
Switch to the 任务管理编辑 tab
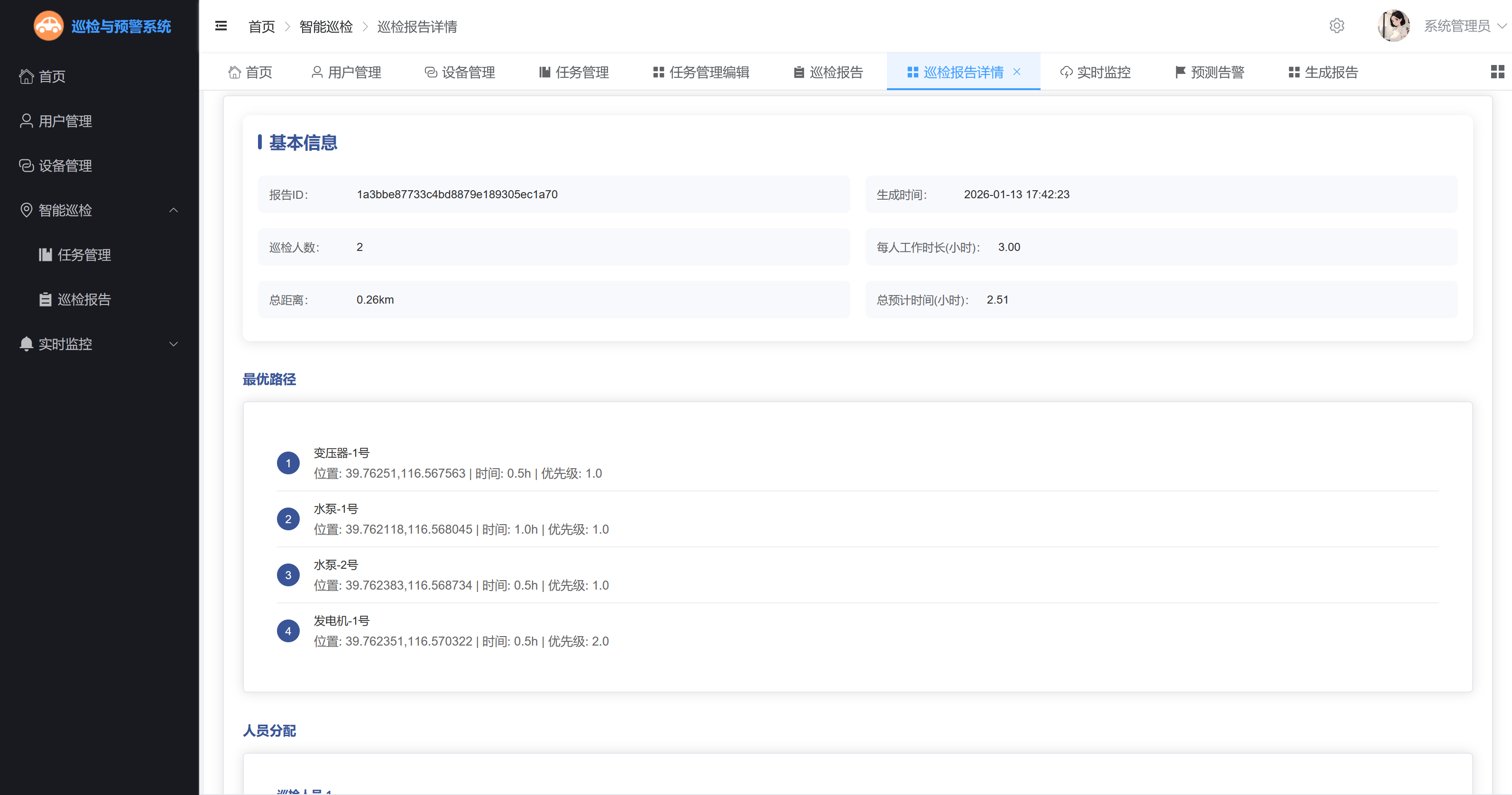[x=701, y=72]
